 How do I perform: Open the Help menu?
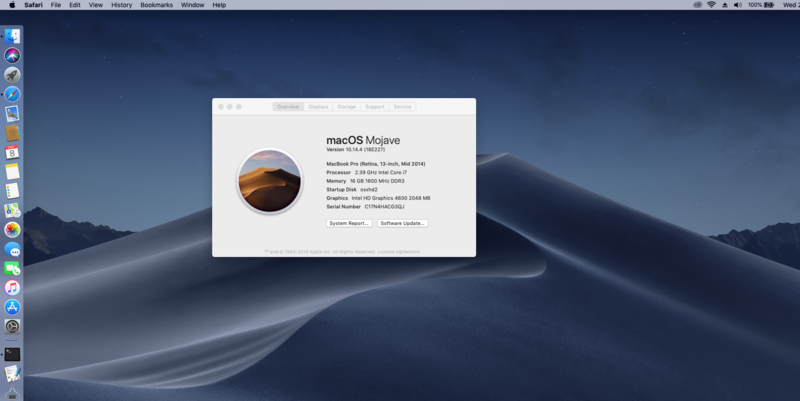[219, 5]
